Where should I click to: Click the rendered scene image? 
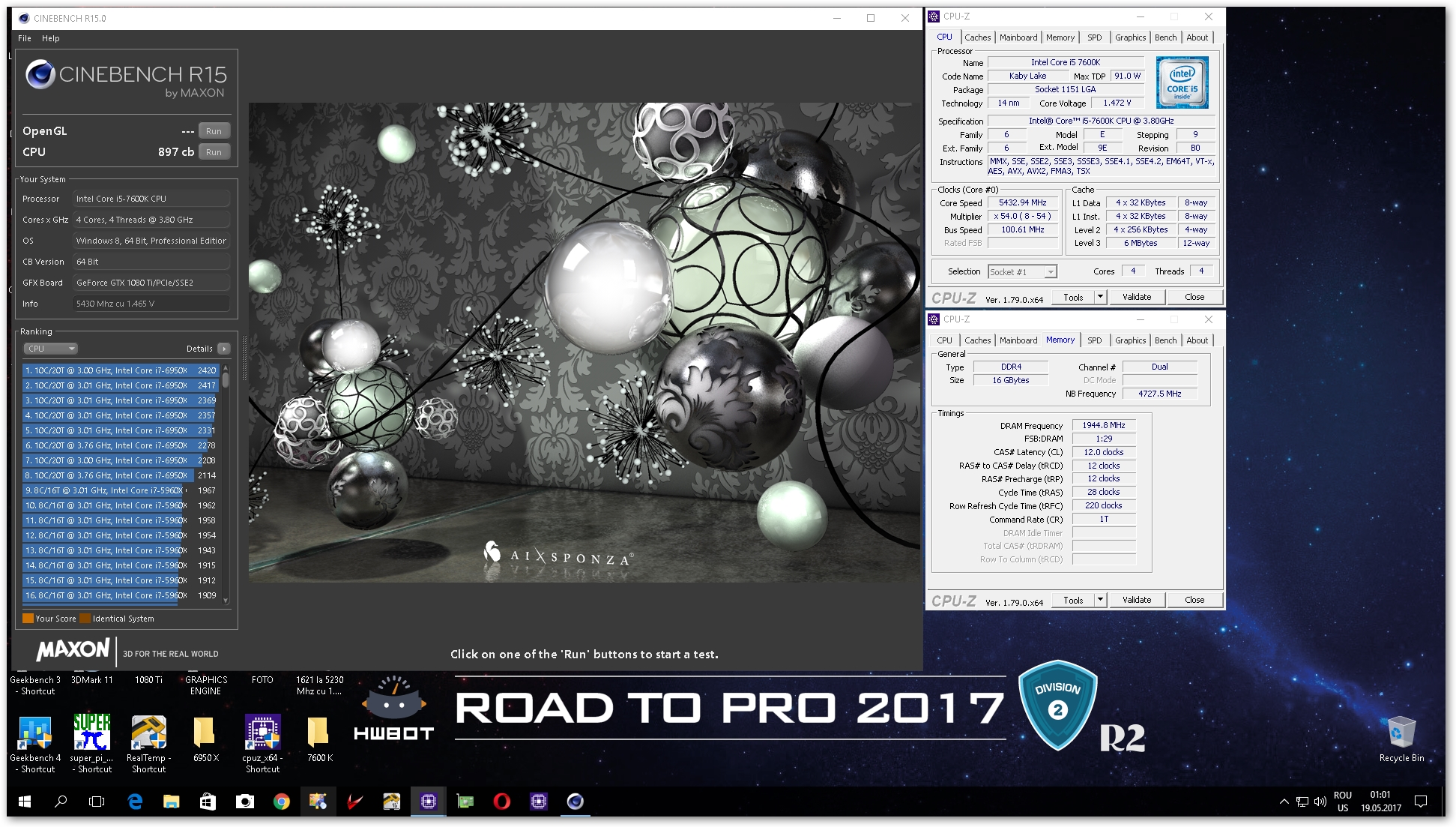(x=584, y=343)
